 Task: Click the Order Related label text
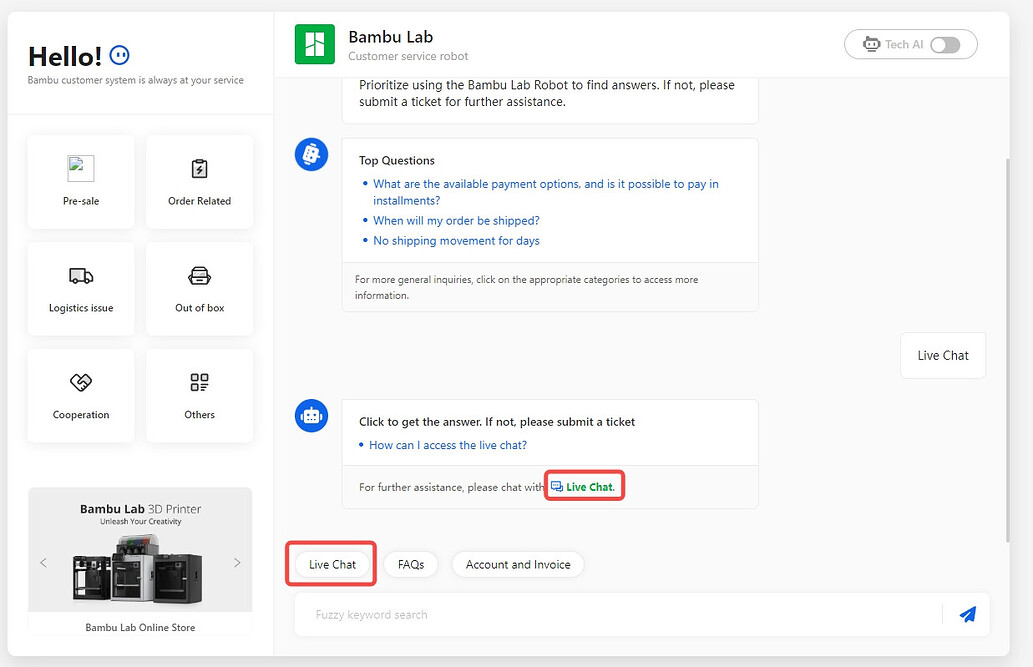coord(199,201)
